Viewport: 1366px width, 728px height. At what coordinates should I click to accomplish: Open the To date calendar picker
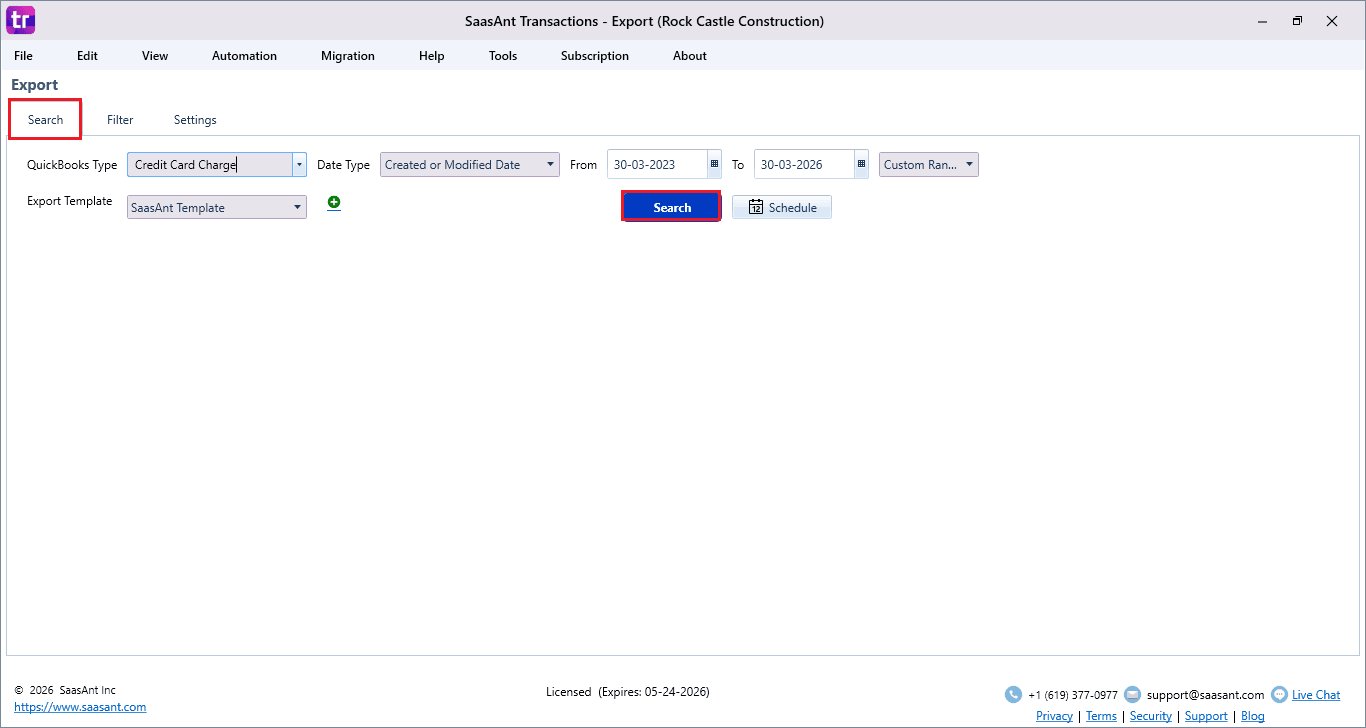pos(861,165)
